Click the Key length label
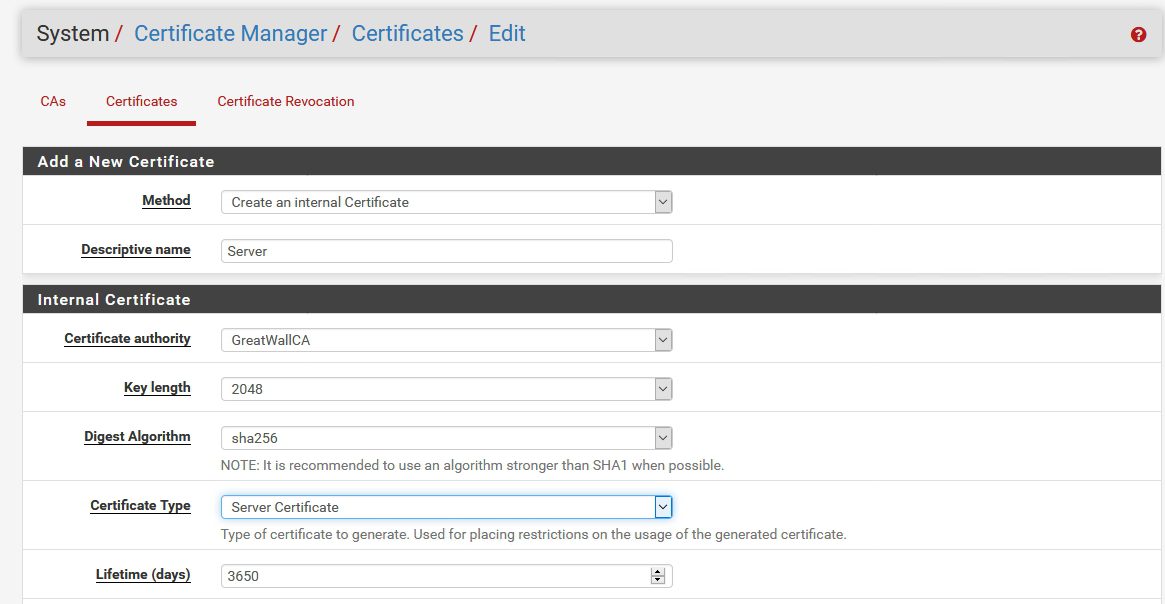The height and width of the screenshot is (604, 1165). coord(157,388)
